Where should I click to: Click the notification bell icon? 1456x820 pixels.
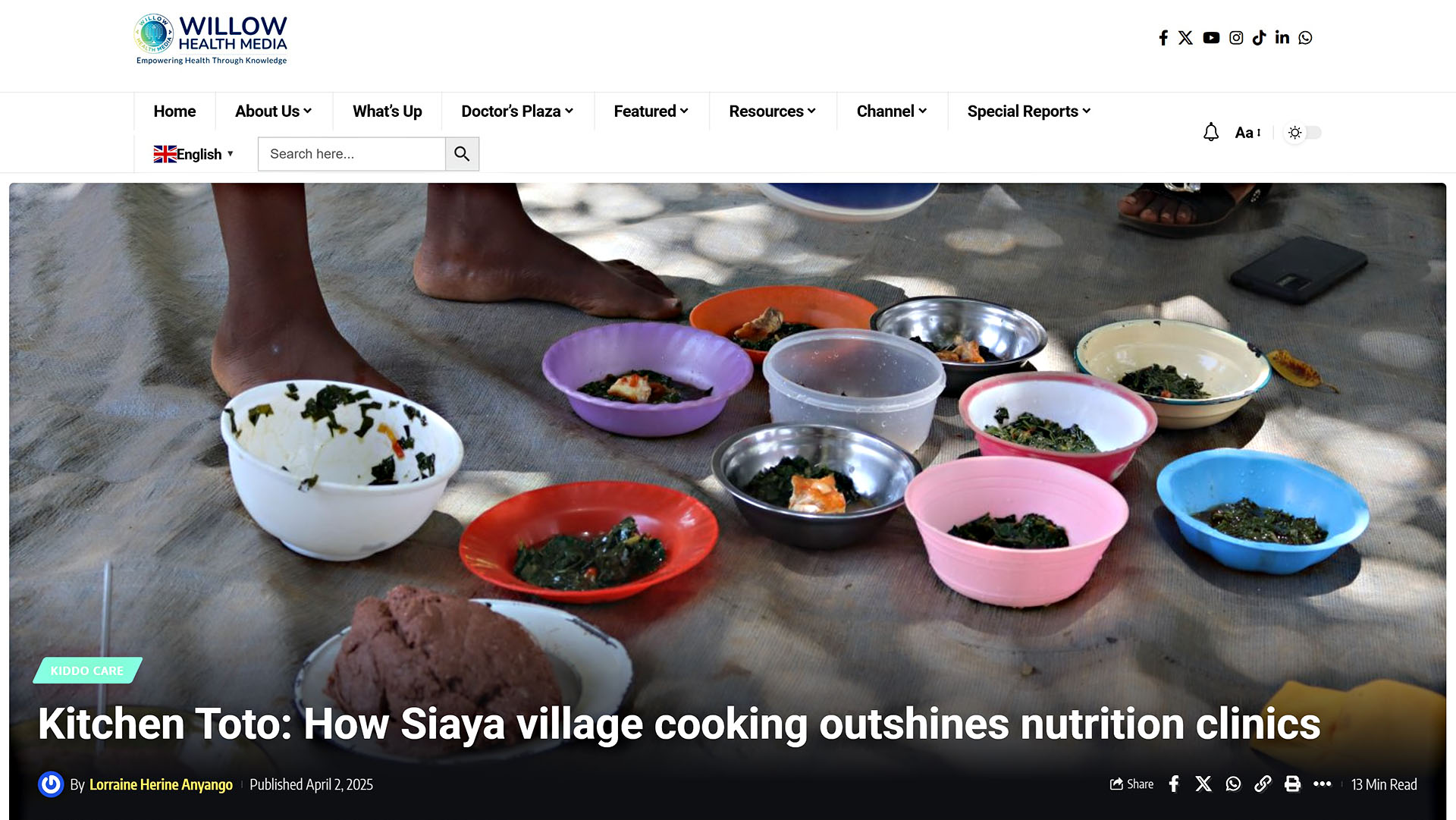tap(1211, 132)
